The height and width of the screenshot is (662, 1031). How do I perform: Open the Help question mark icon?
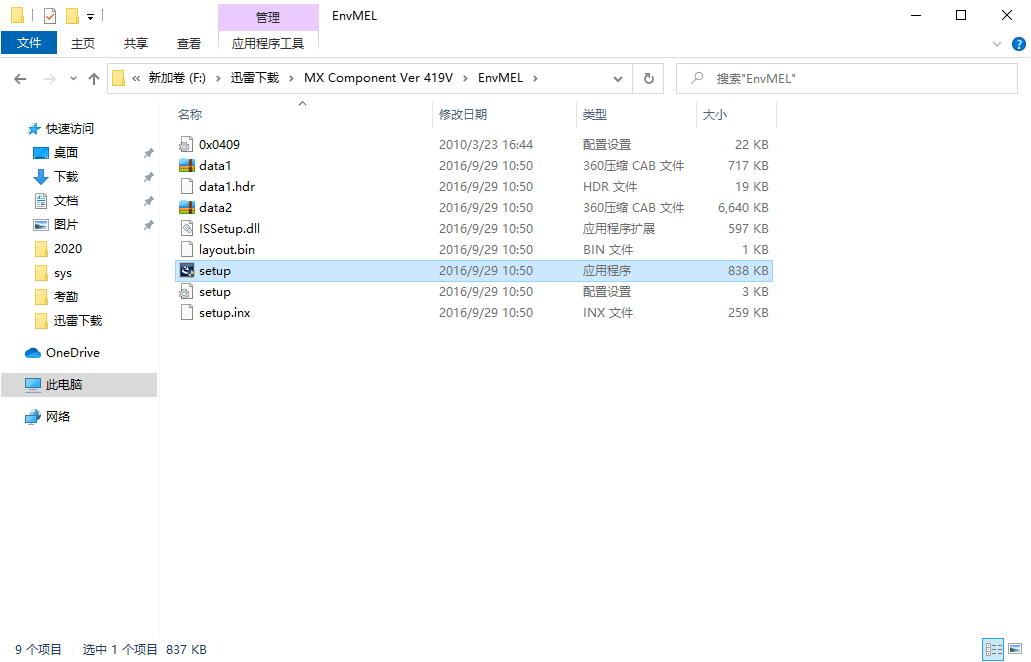pyautogui.click(x=1017, y=44)
